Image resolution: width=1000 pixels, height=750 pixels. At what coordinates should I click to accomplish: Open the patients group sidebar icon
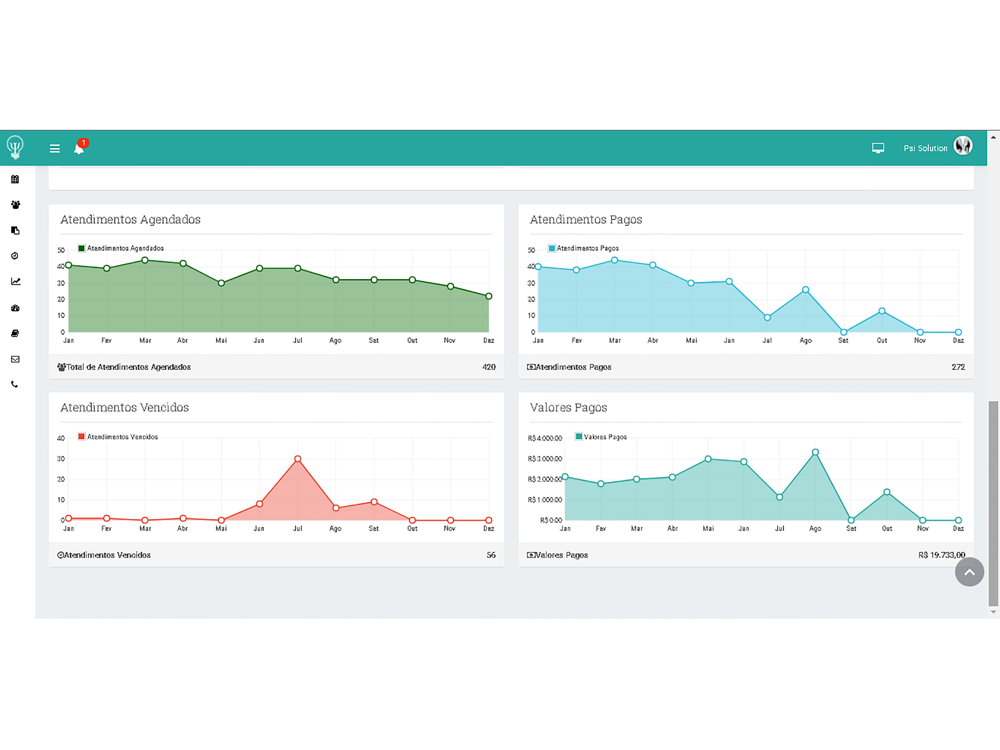click(15, 205)
